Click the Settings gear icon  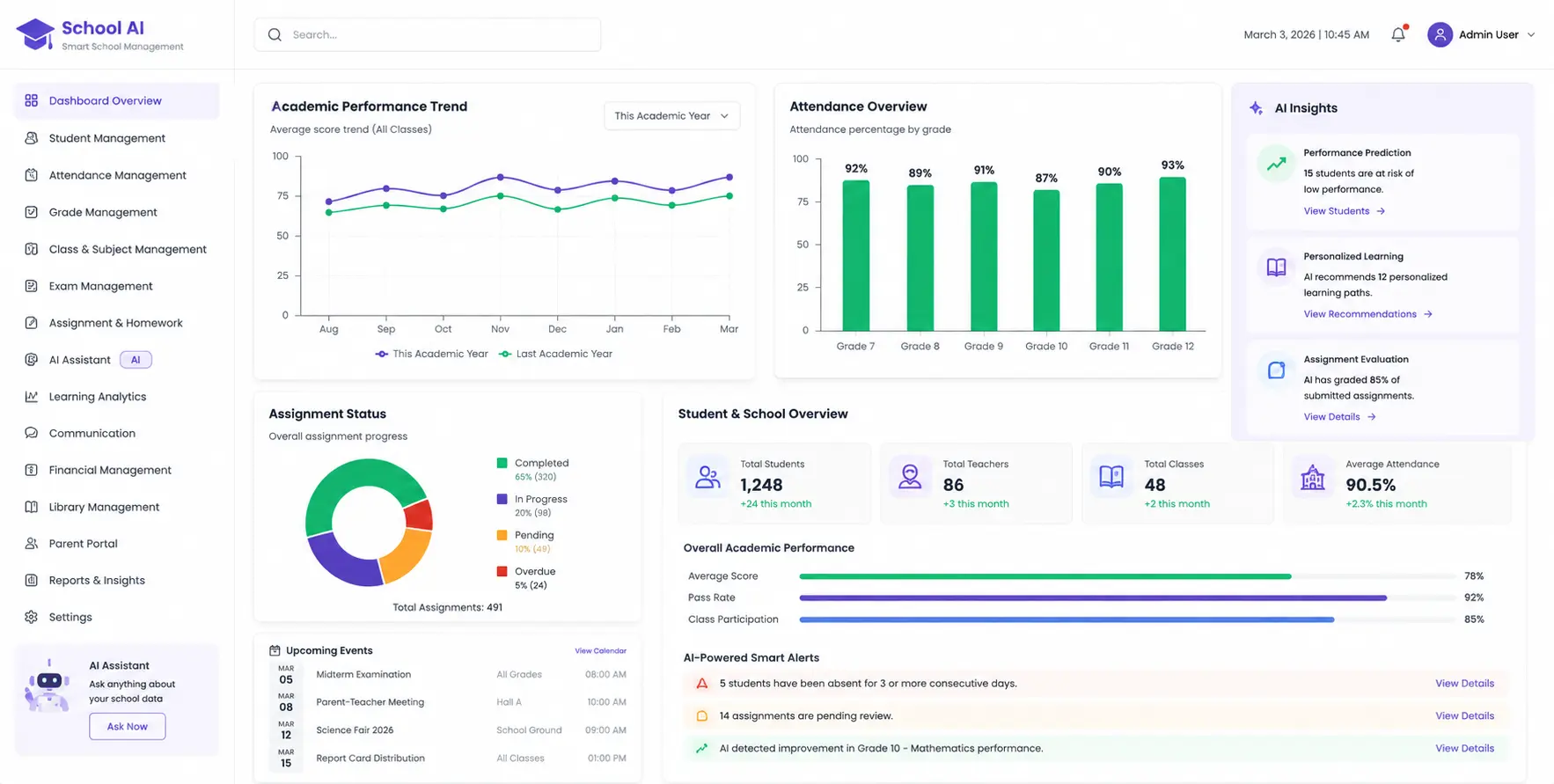[x=32, y=617]
